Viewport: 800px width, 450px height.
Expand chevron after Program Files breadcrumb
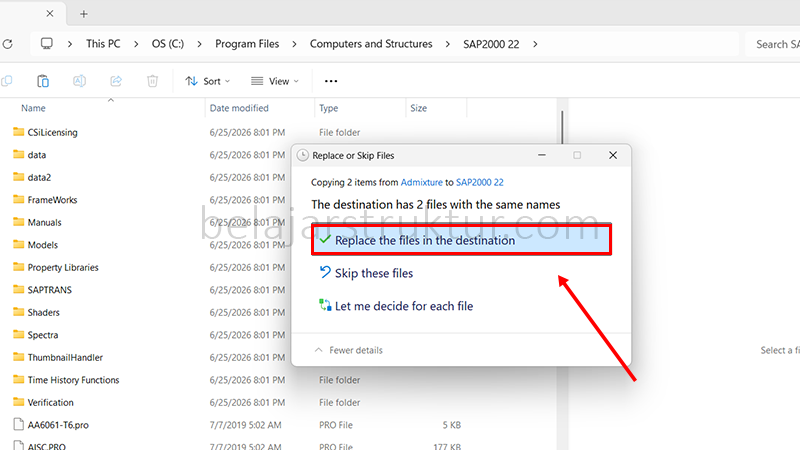294,44
